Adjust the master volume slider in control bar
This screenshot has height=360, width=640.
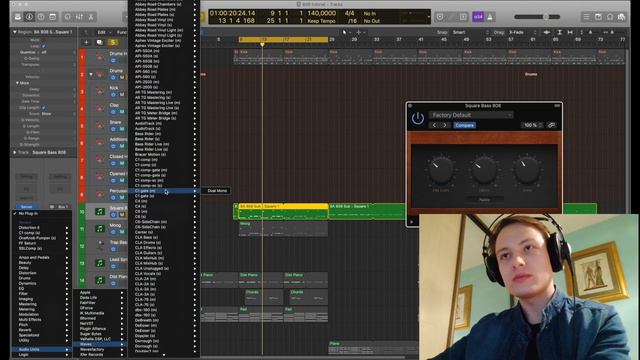pyautogui.click(x=537, y=17)
